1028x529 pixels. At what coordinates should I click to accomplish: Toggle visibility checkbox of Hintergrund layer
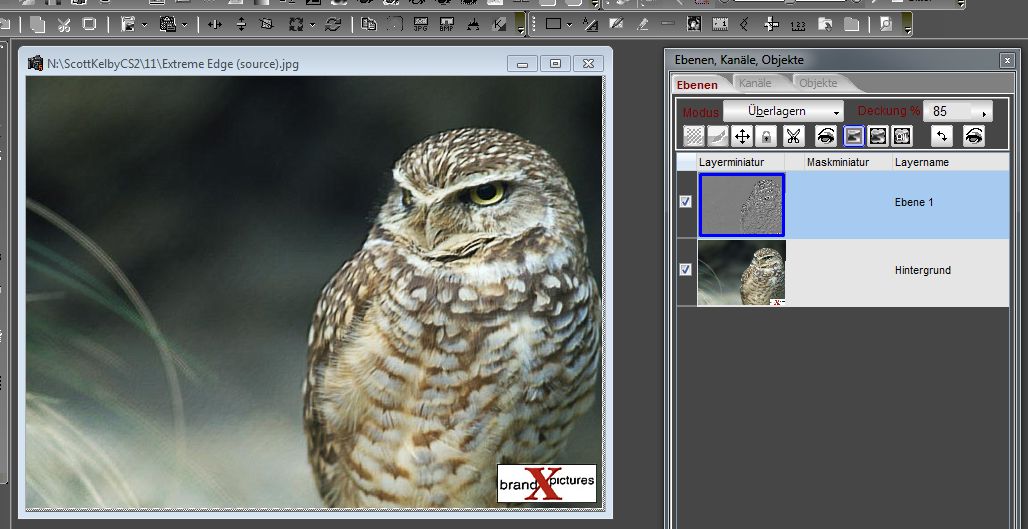tap(685, 269)
